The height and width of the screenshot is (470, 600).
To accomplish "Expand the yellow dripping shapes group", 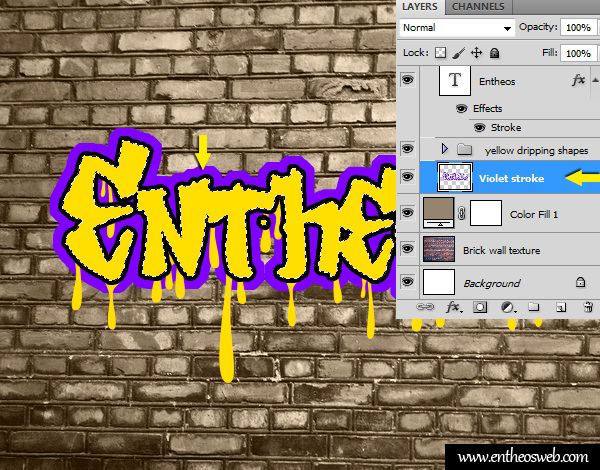I will tap(445, 149).
